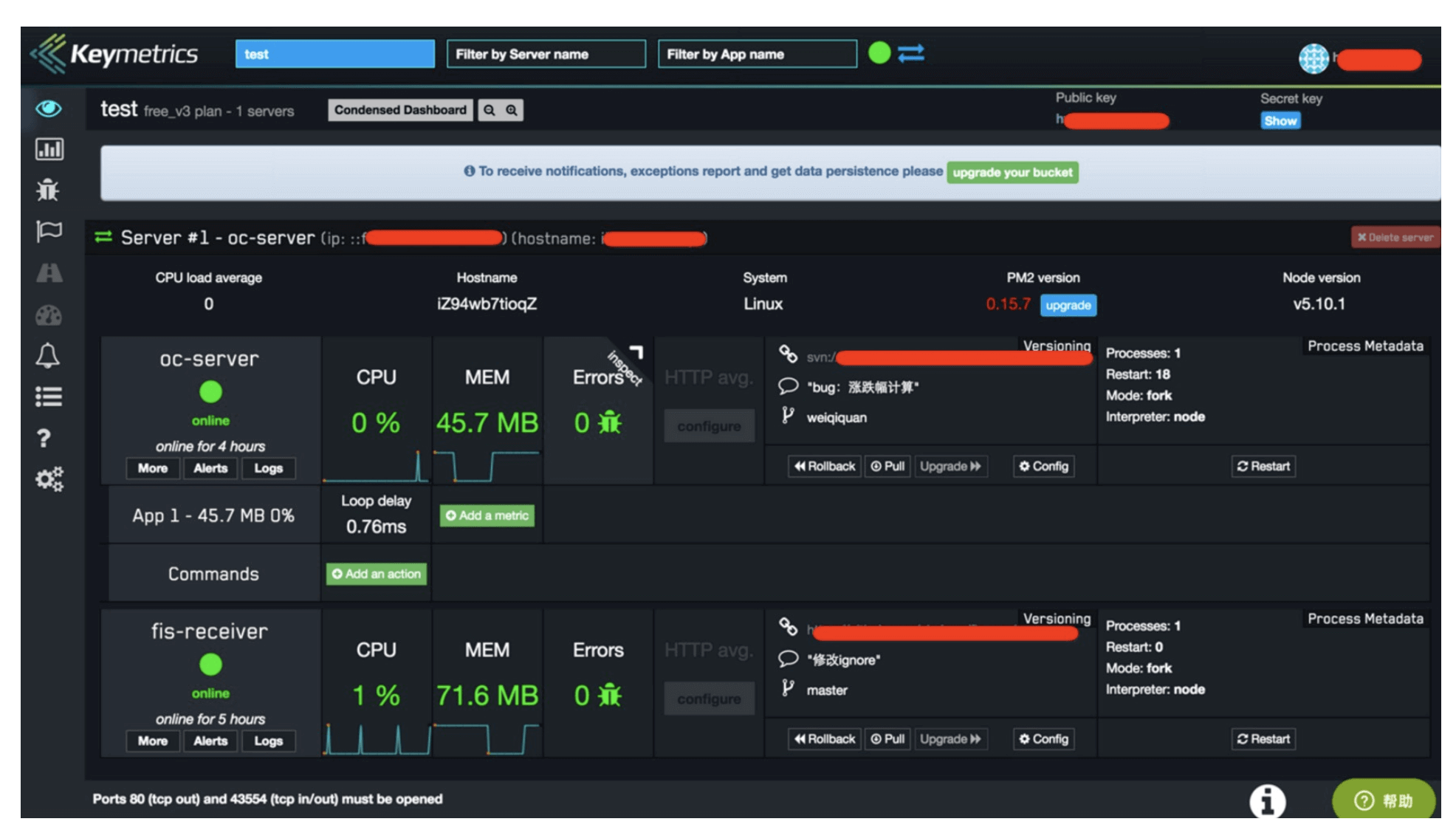
Task: Click the oc-server MEM 45.7 MB value
Action: [x=487, y=423]
